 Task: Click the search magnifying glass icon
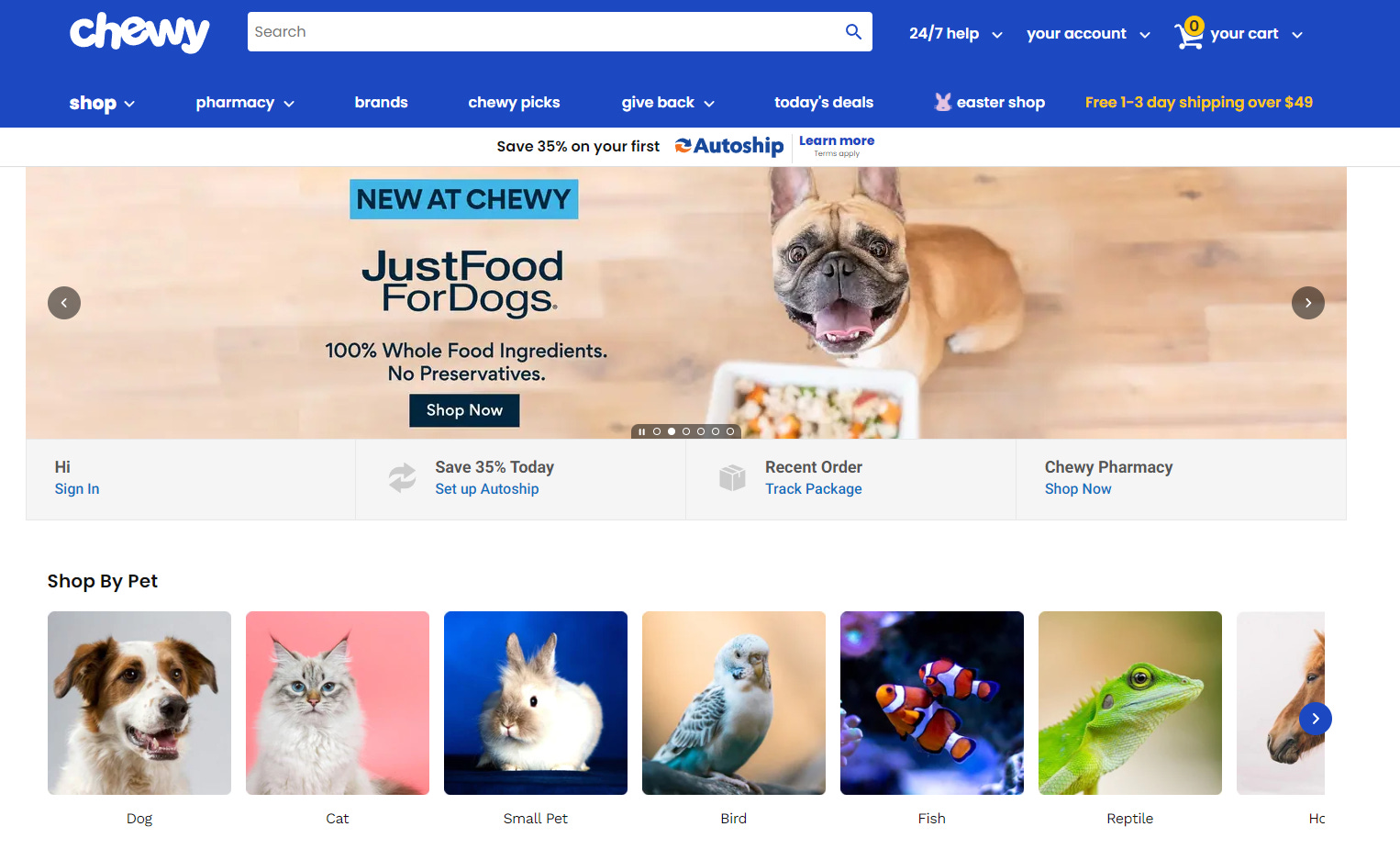click(853, 32)
